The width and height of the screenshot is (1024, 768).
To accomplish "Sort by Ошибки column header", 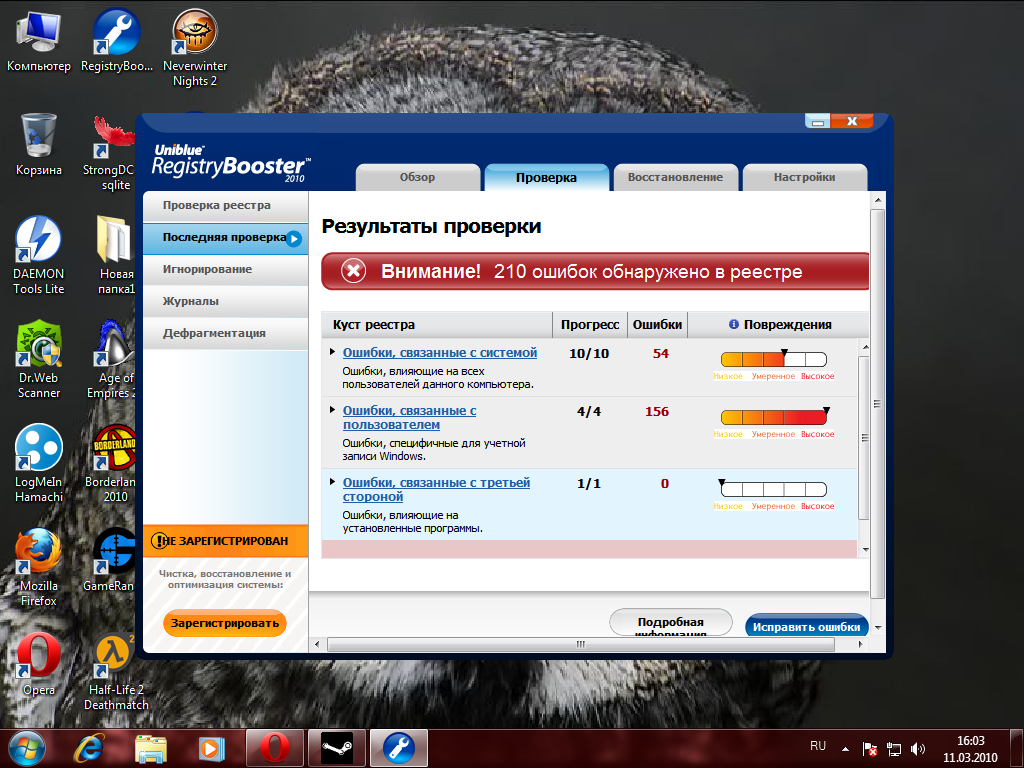I will click(x=657, y=325).
